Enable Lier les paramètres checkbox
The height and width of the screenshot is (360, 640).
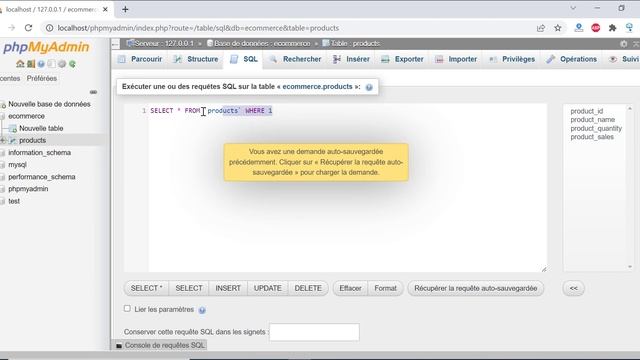(127, 309)
